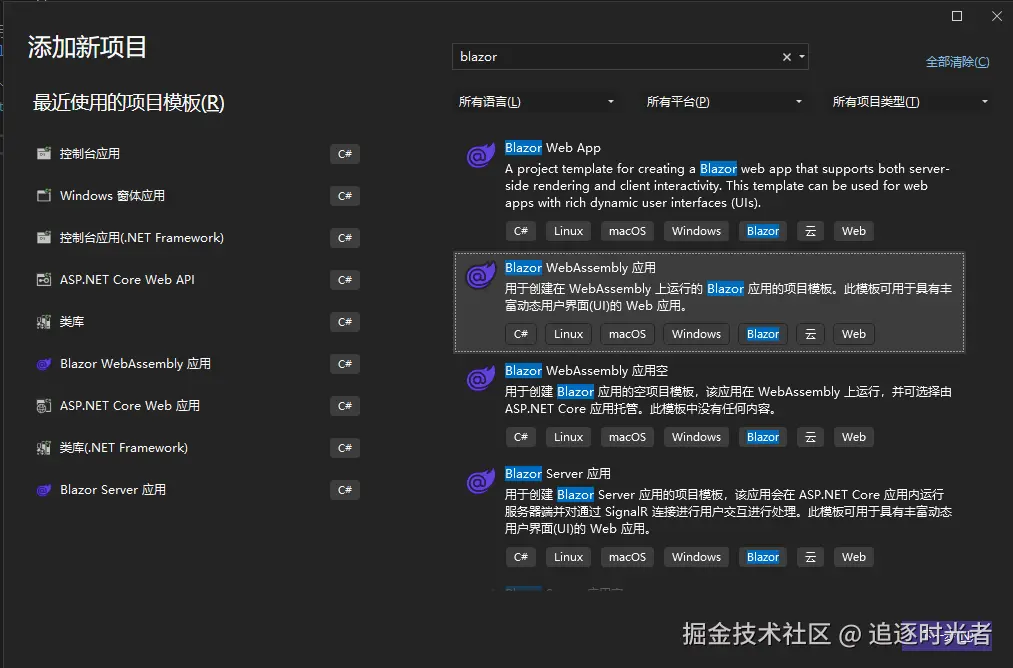Screen dimensions: 1013x668
Task: Click the C# tag under Blazor WebAssembly 应用空
Action: tap(521, 437)
